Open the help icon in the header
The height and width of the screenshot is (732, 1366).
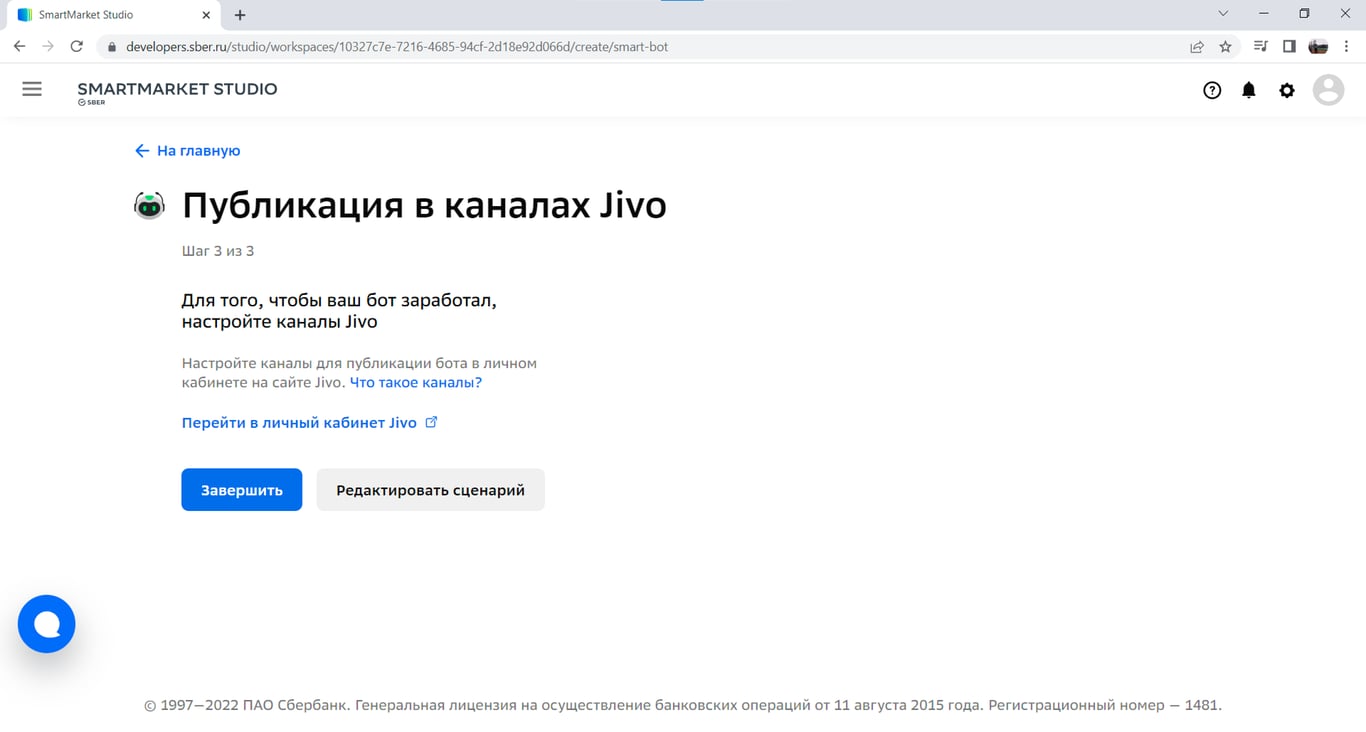click(x=1212, y=90)
